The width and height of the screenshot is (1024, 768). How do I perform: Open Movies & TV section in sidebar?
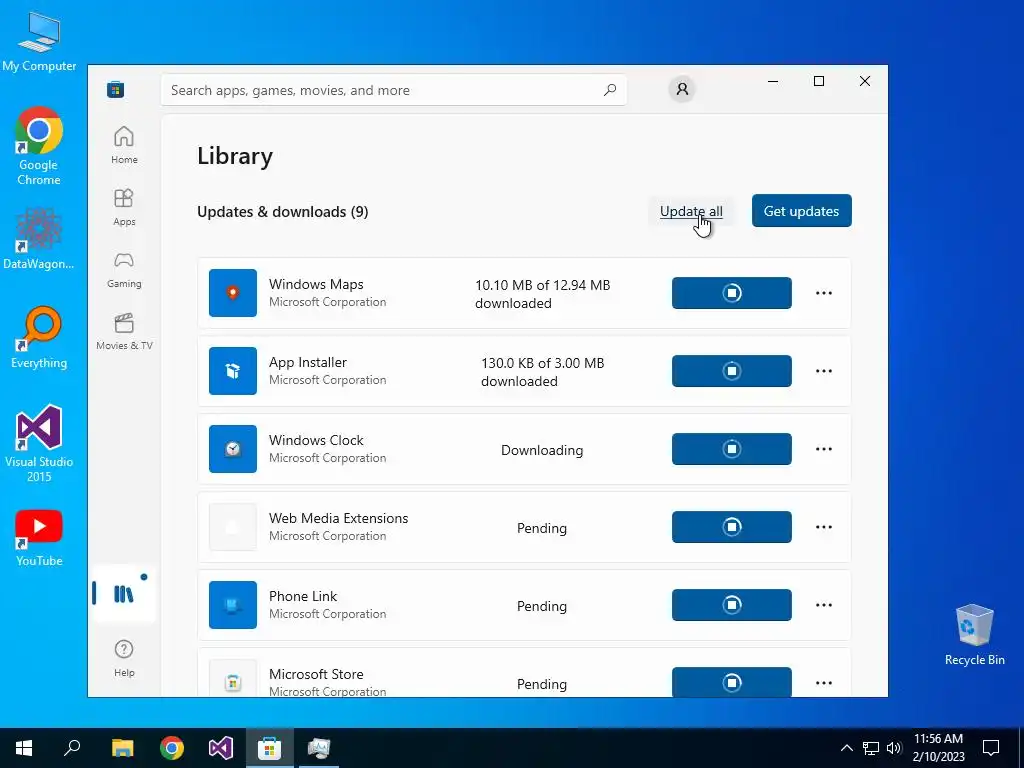tap(124, 331)
